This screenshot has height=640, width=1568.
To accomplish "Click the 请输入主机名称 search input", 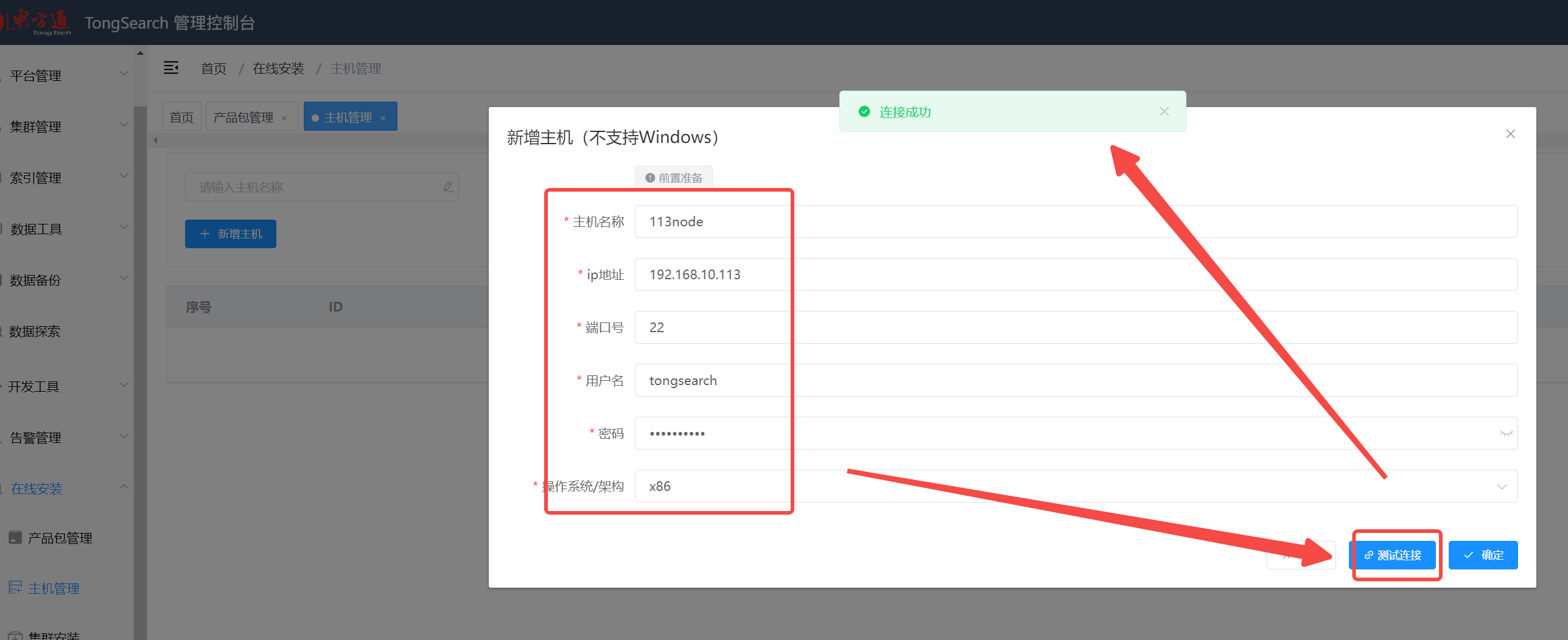I will 321,187.
